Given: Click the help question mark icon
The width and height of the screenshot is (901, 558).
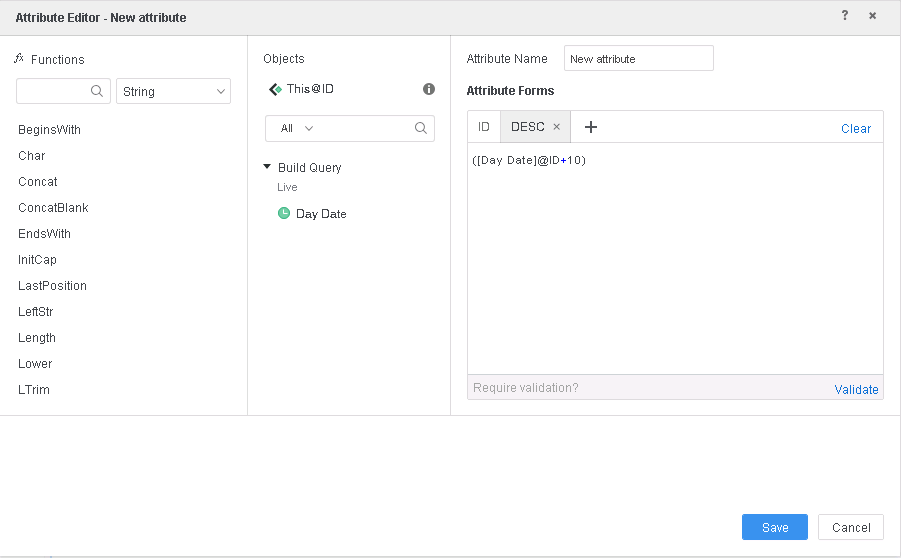Looking at the screenshot, I should [x=845, y=16].
